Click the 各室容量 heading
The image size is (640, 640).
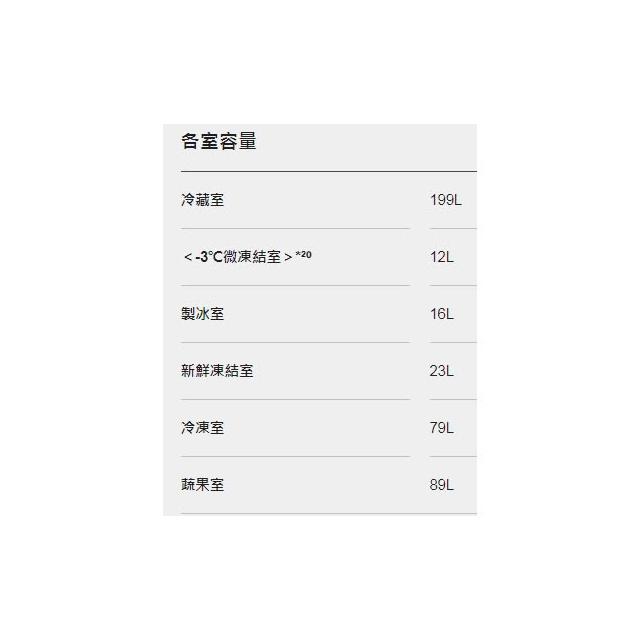[219, 142]
